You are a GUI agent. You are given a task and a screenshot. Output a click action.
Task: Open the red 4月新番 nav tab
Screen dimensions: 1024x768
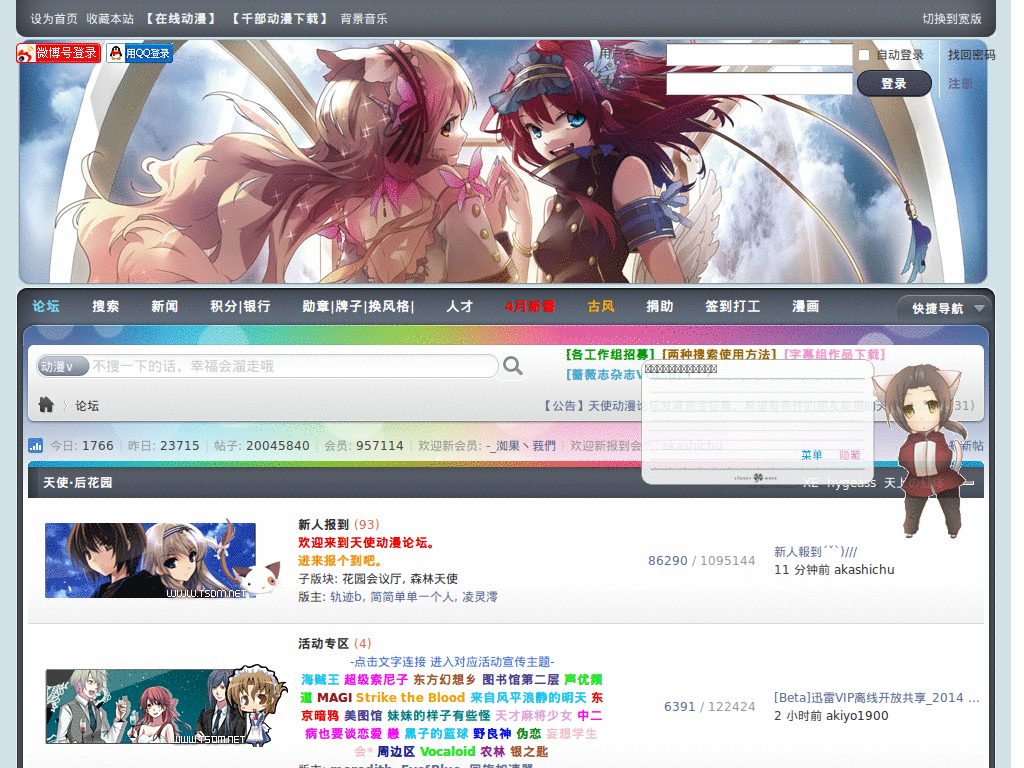coord(530,306)
